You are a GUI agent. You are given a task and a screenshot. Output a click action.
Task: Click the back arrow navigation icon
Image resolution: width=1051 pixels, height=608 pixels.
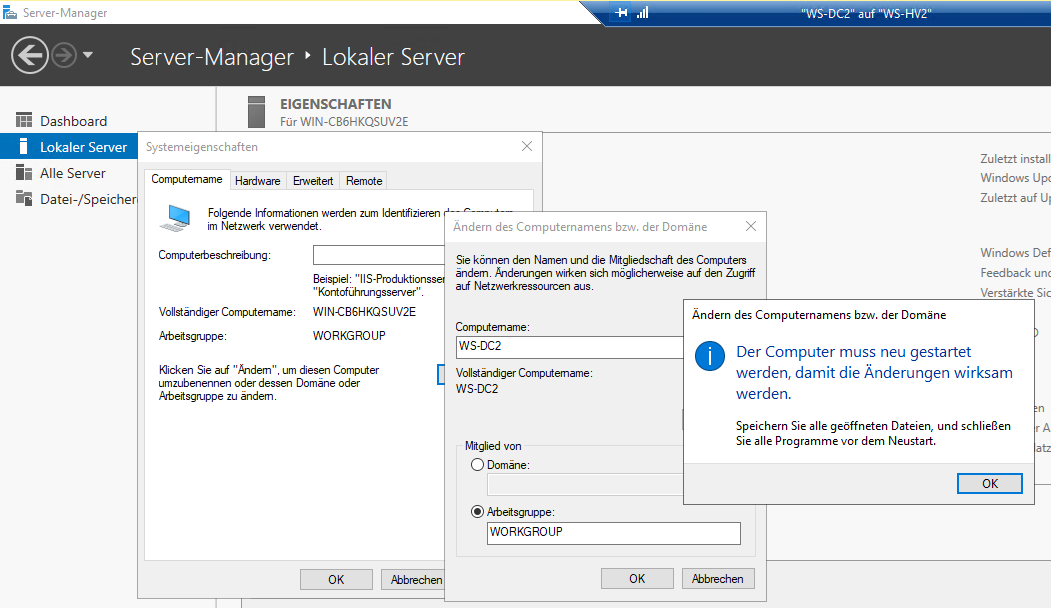(29, 55)
